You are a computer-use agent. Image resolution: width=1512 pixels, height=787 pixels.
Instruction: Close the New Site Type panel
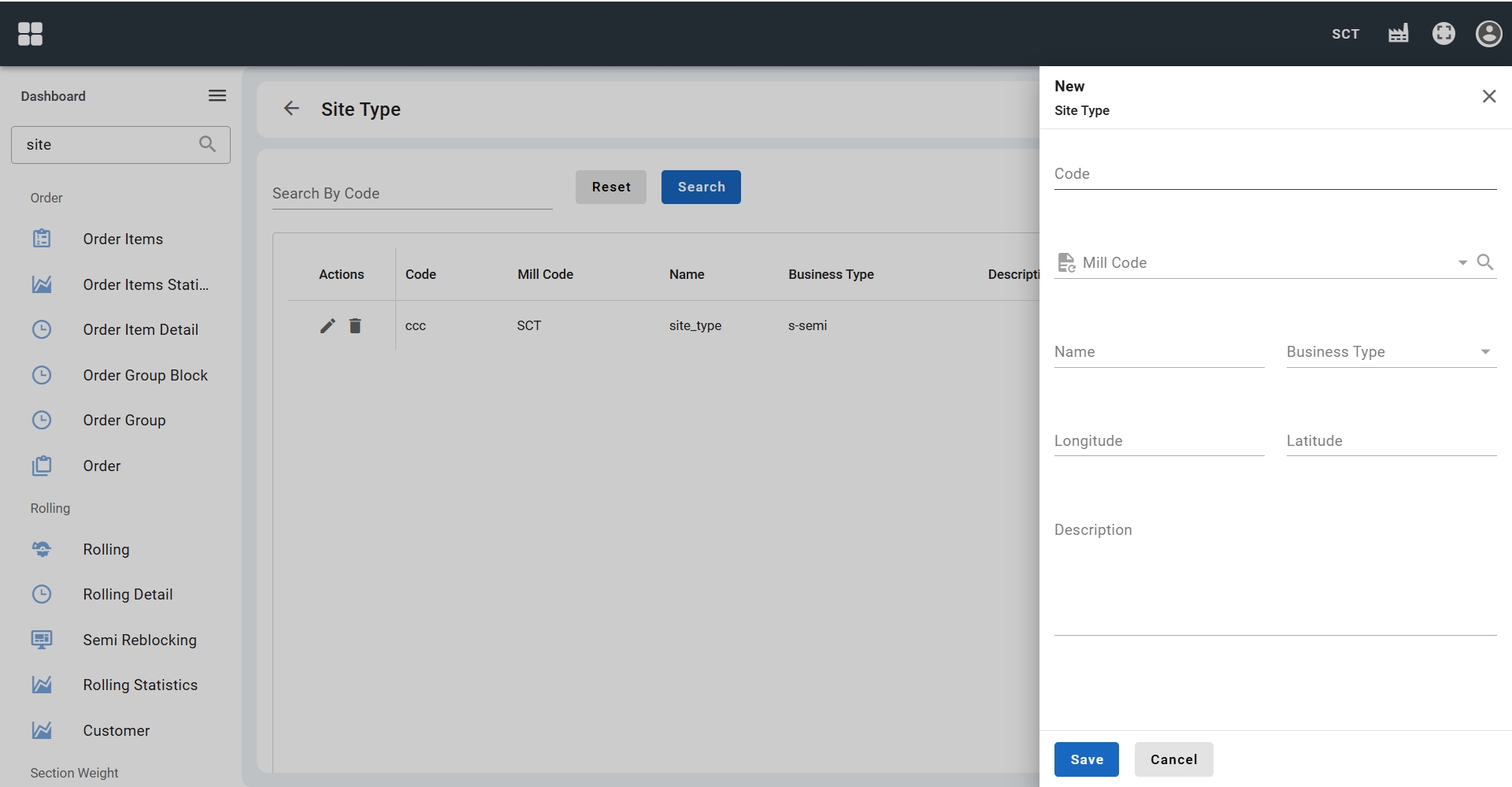[1488, 96]
